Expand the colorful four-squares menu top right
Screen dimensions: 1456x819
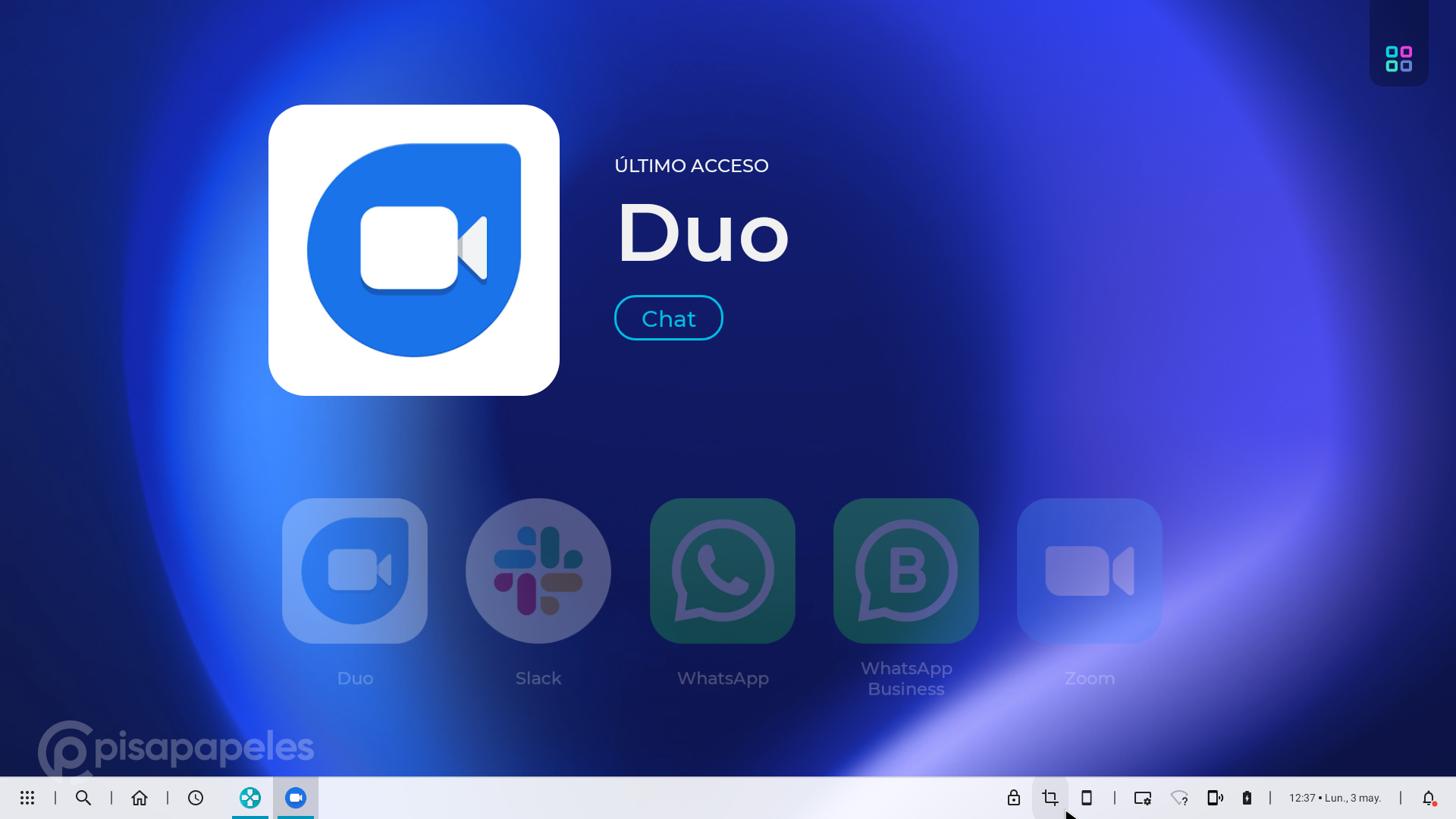[1398, 58]
